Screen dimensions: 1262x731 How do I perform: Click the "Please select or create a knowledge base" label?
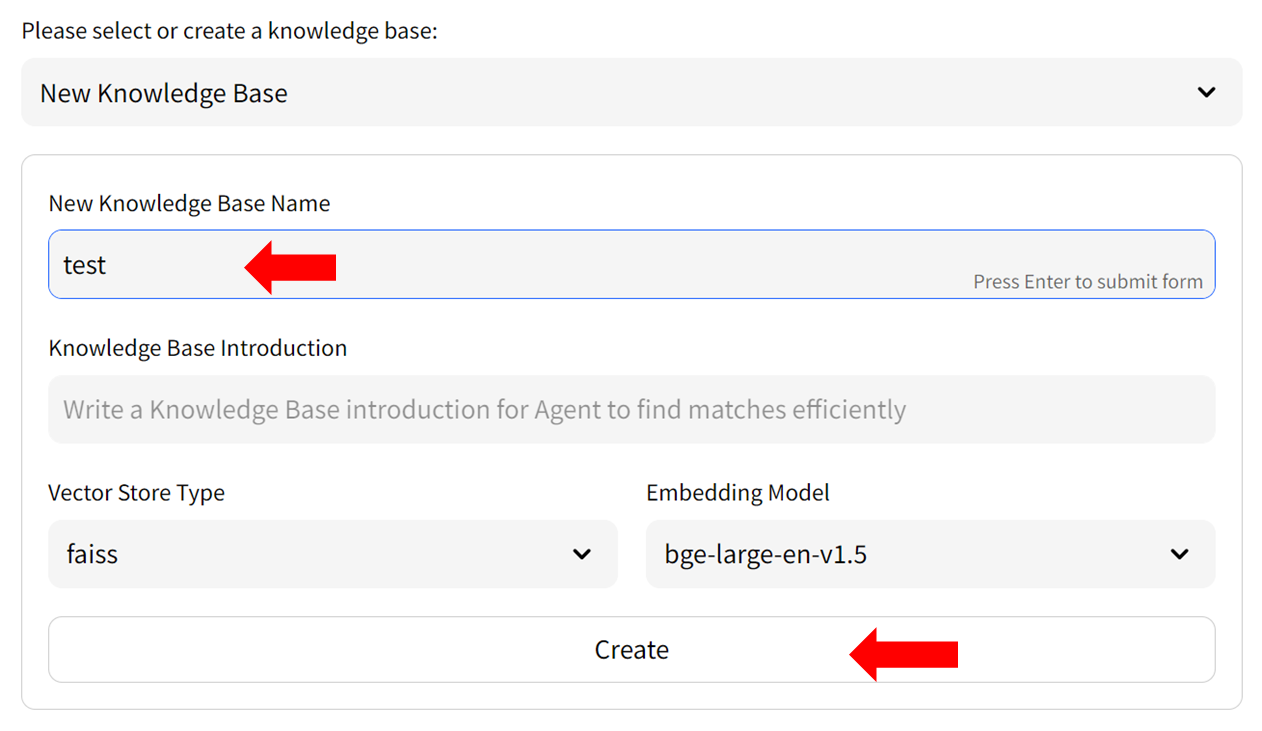pos(230,31)
